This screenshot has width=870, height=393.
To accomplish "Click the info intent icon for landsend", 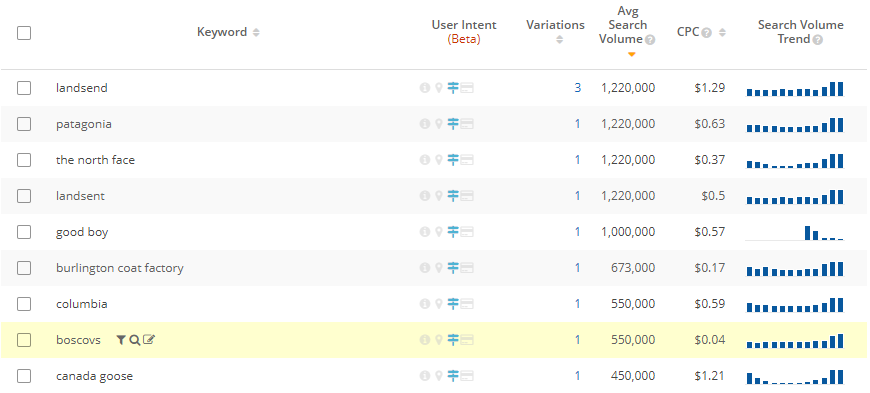I will coord(425,88).
